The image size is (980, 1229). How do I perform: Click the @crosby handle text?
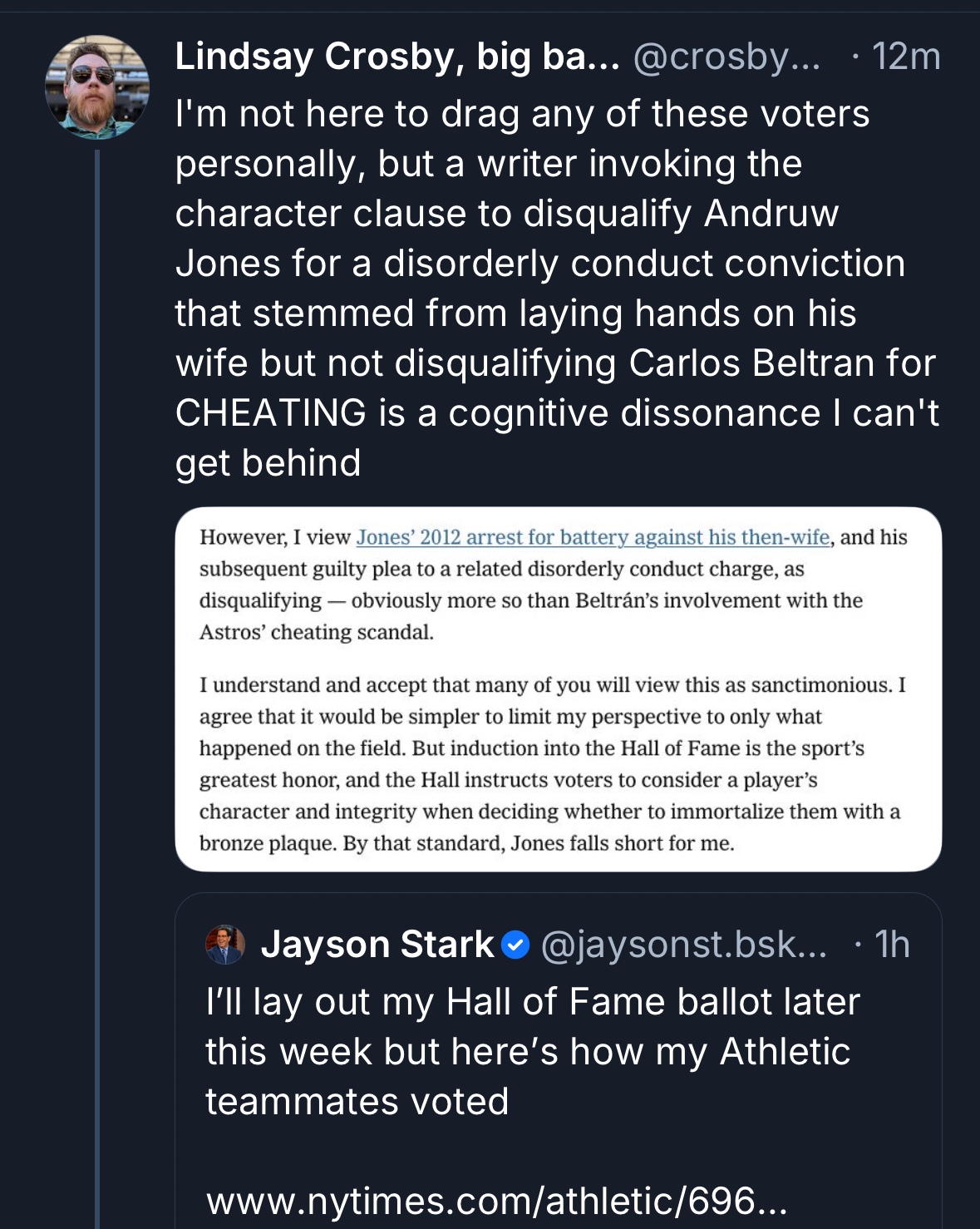[726, 57]
